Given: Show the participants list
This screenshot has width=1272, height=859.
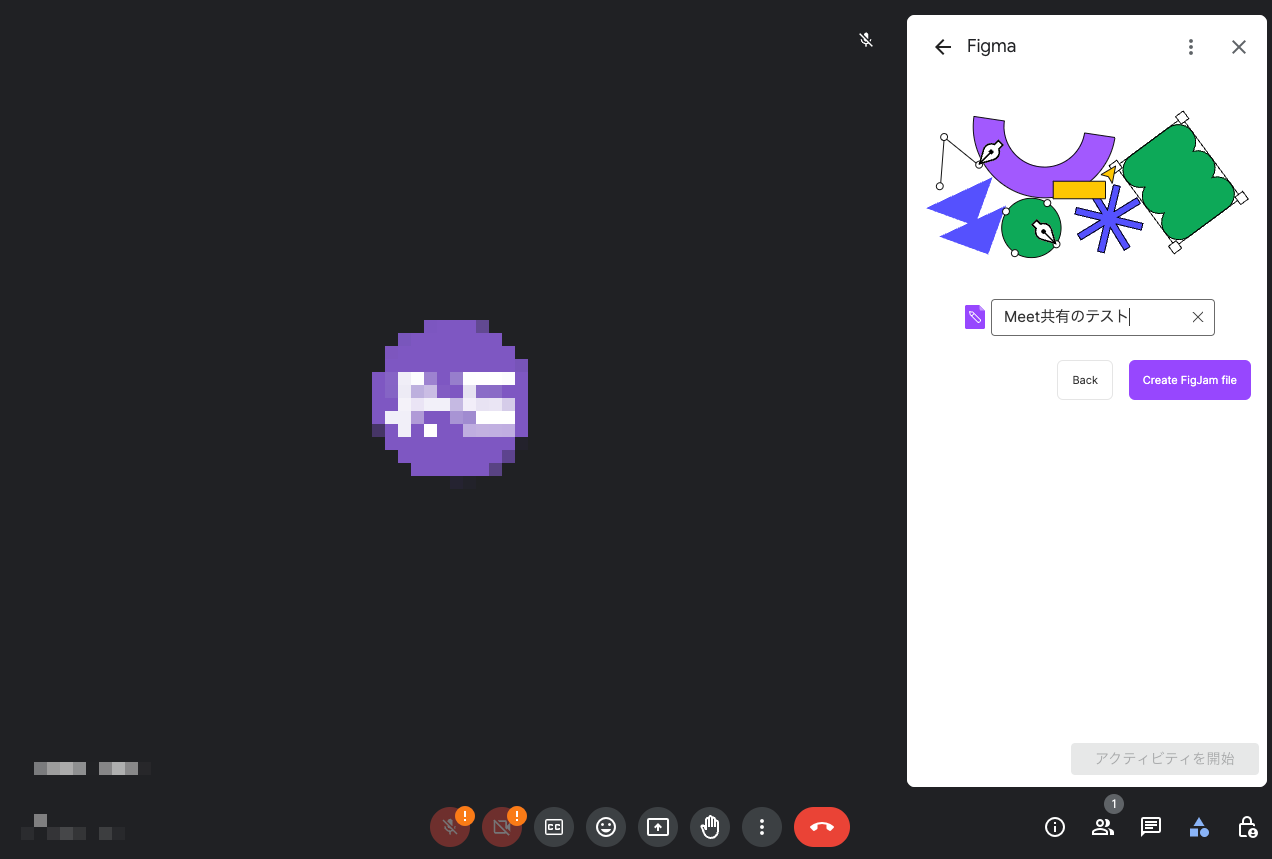Looking at the screenshot, I should click(1102, 827).
